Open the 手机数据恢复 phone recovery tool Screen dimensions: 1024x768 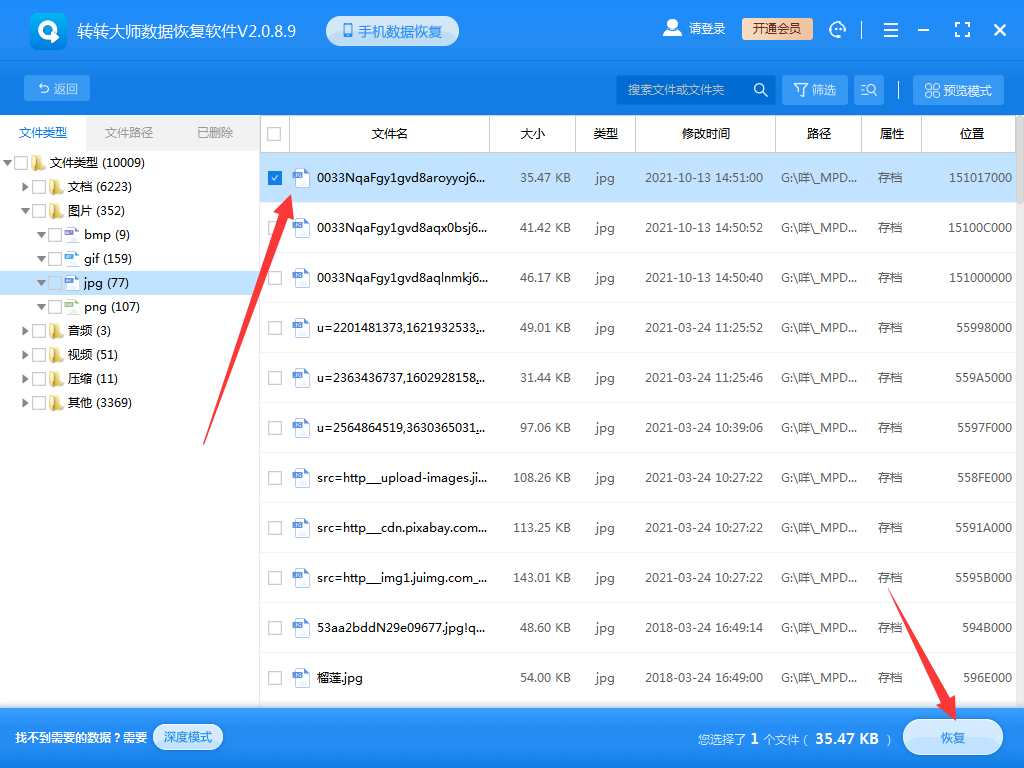(x=391, y=29)
